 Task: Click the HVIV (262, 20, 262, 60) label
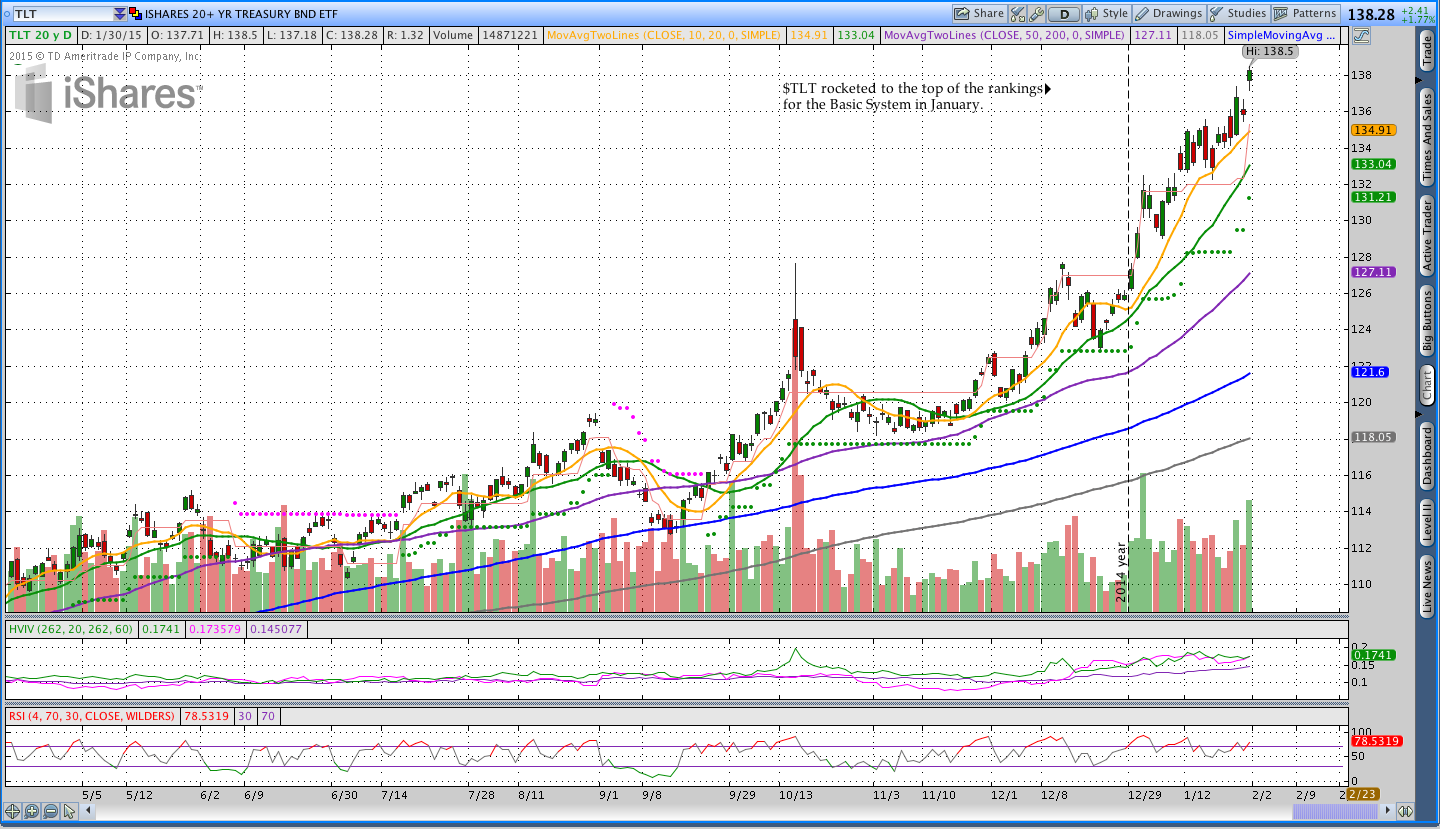(x=70, y=629)
